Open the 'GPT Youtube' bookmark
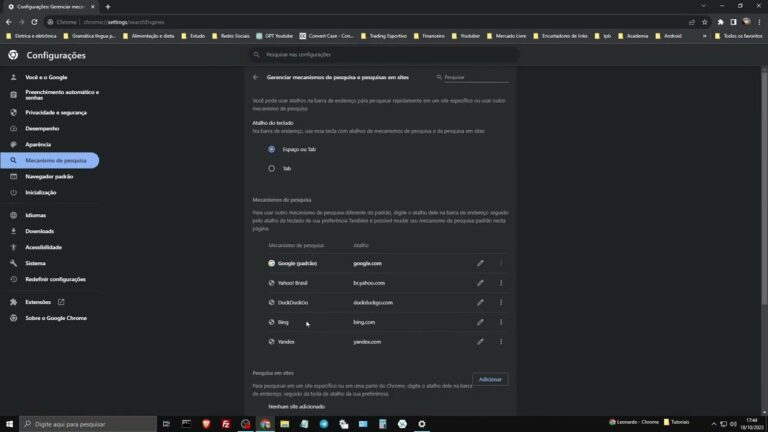The image size is (768, 432). [274, 36]
